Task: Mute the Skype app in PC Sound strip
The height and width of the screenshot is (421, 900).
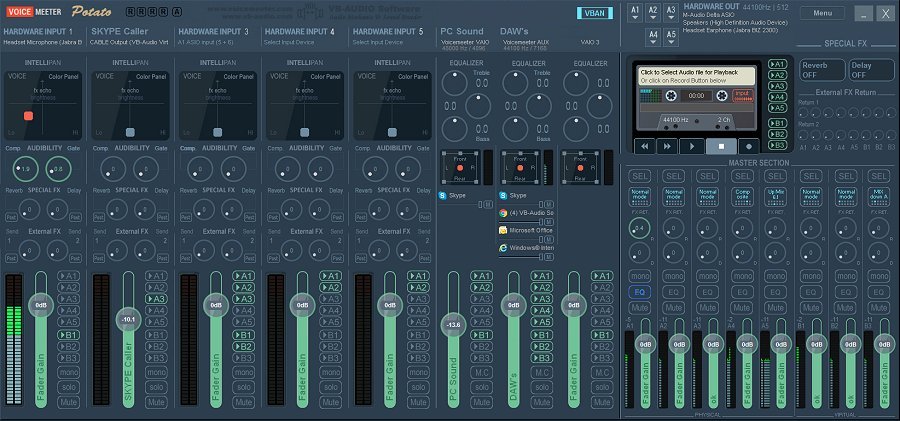Action: [488, 204]
